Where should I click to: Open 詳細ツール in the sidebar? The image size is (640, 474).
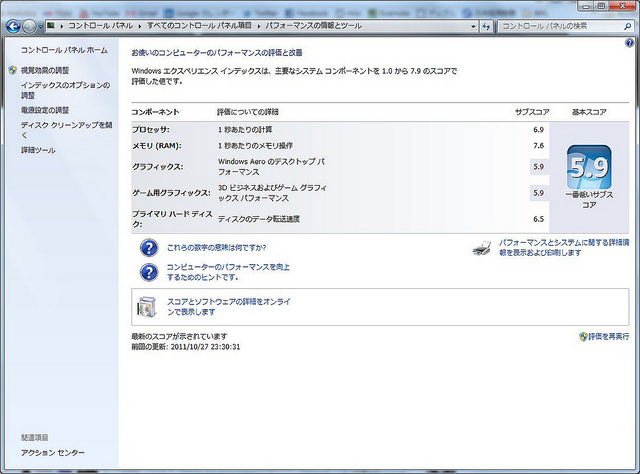(x=38, y=150)
